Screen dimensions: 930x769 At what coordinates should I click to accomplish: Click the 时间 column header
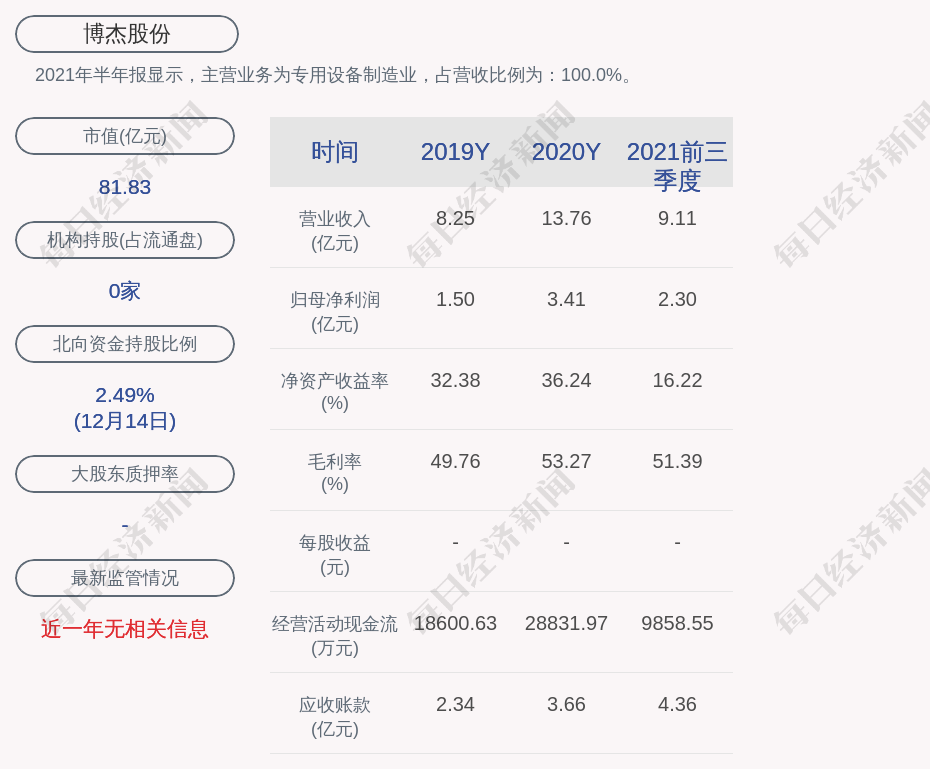tap(335, 152)
